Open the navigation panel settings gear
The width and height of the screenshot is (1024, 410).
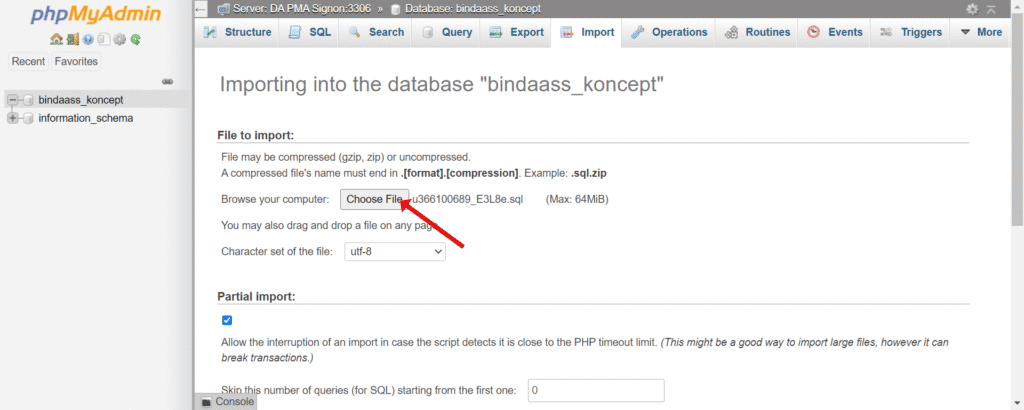pos(119,40)
